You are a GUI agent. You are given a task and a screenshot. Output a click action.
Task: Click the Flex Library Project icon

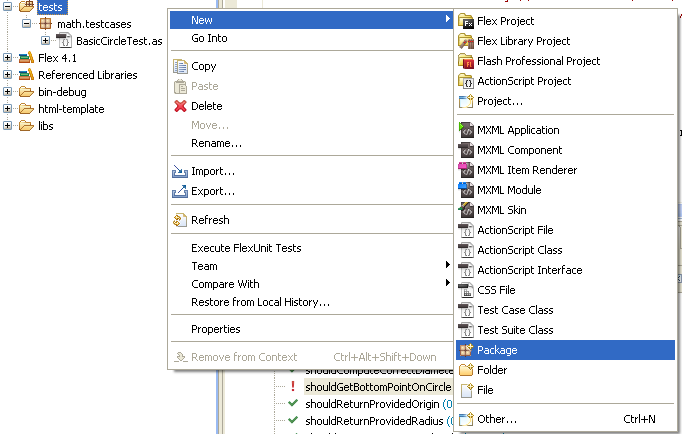click(x=465, y=41)
